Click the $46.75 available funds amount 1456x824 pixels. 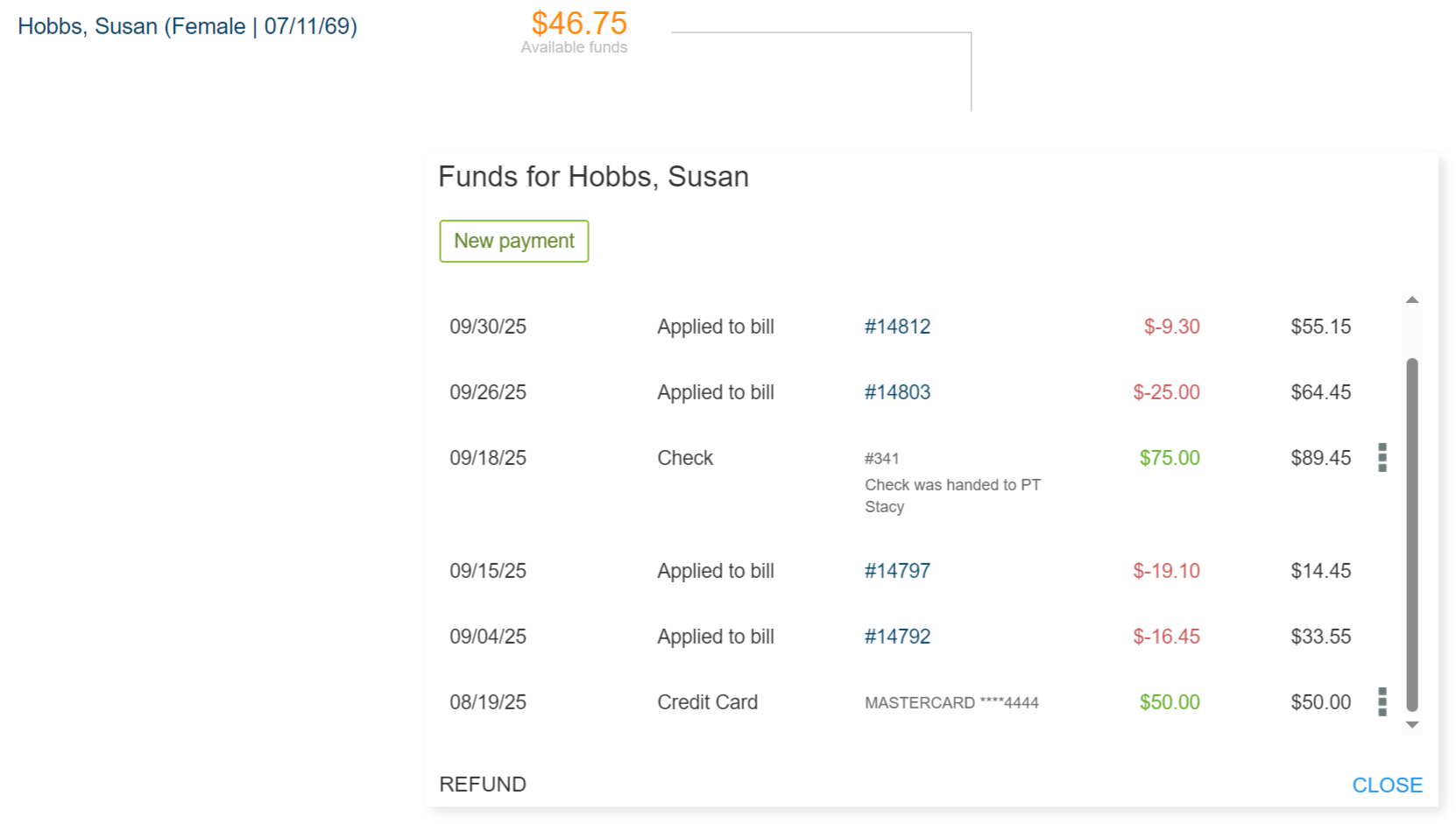click(579, 23)
